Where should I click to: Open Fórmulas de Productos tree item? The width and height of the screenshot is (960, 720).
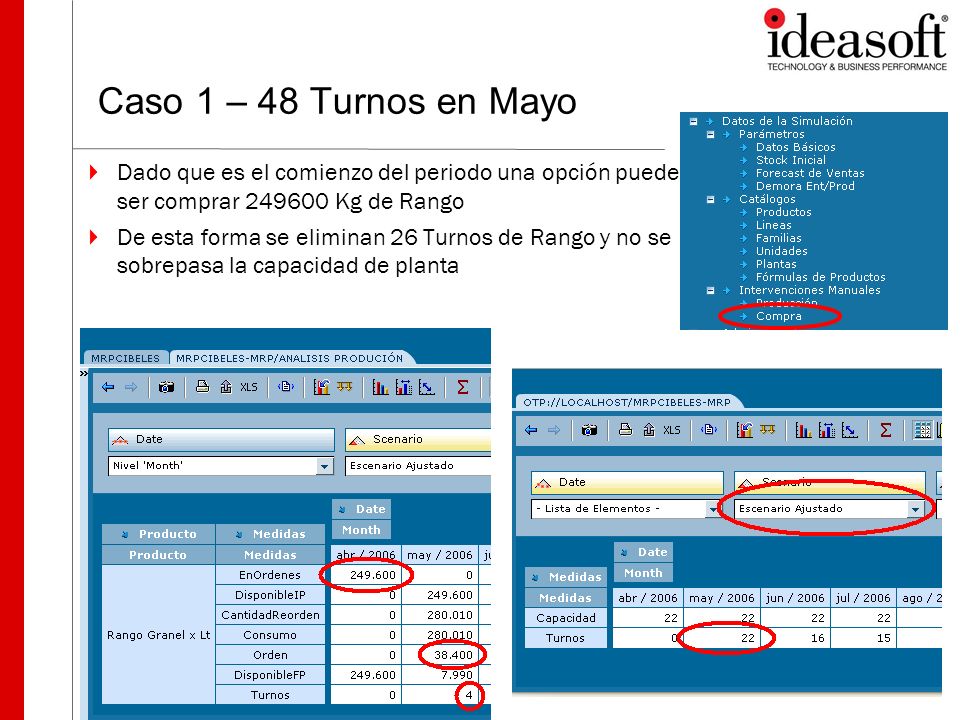(820, 277)
